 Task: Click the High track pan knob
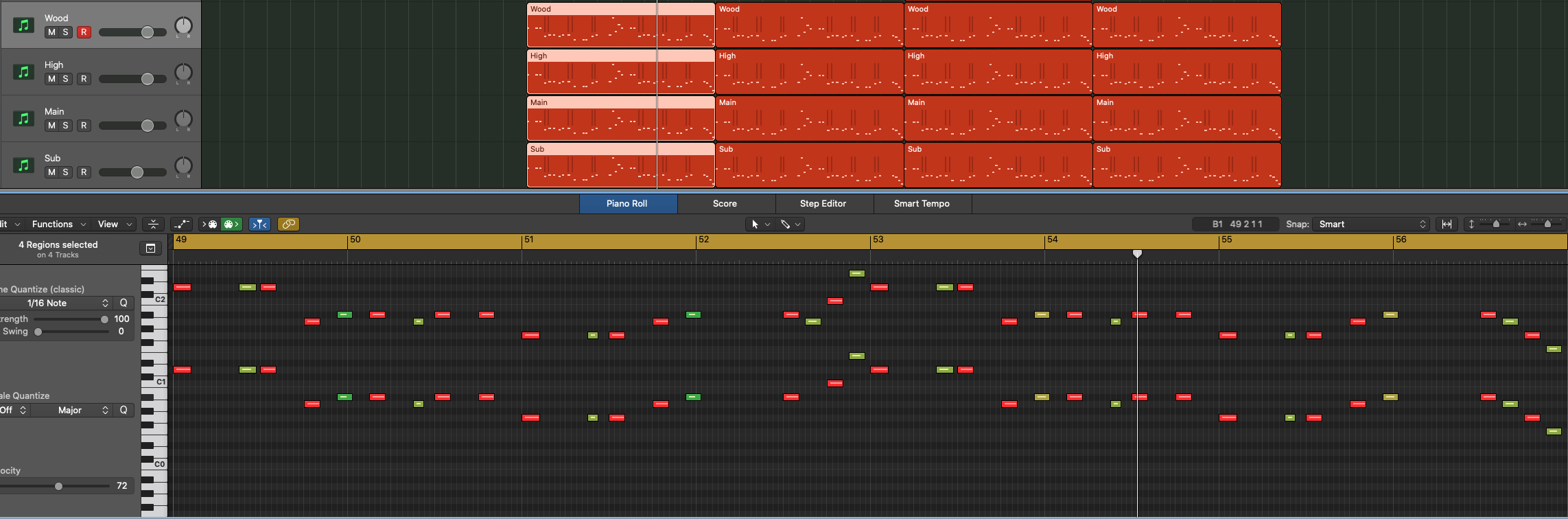[183, 73]
